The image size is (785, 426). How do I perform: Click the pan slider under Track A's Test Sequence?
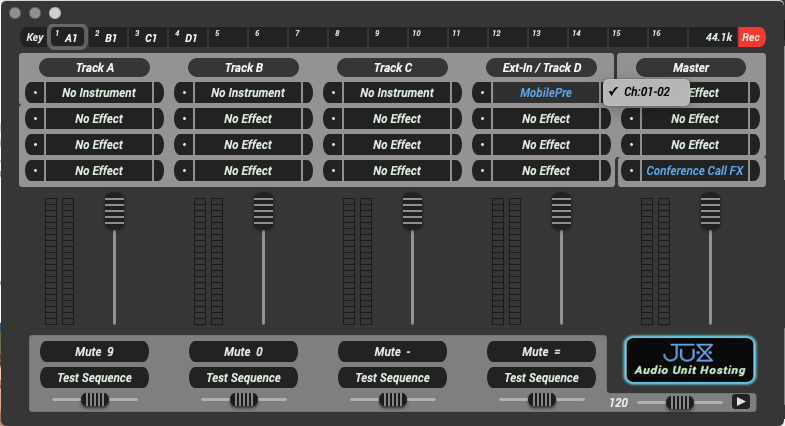(x=95, y=399)
